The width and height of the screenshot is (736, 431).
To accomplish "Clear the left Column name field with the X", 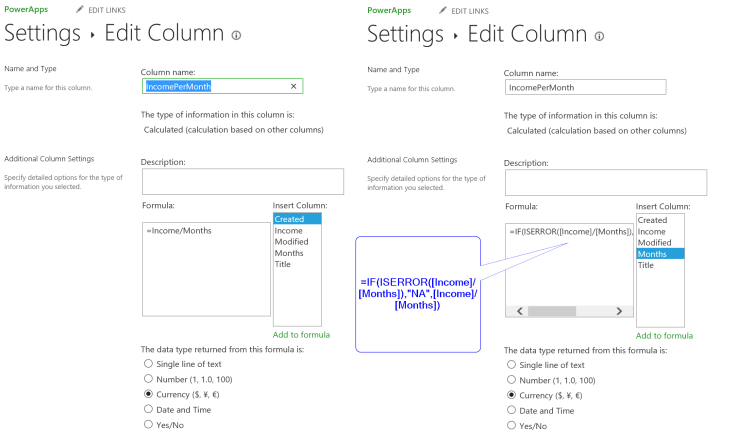I will point(293,87).
